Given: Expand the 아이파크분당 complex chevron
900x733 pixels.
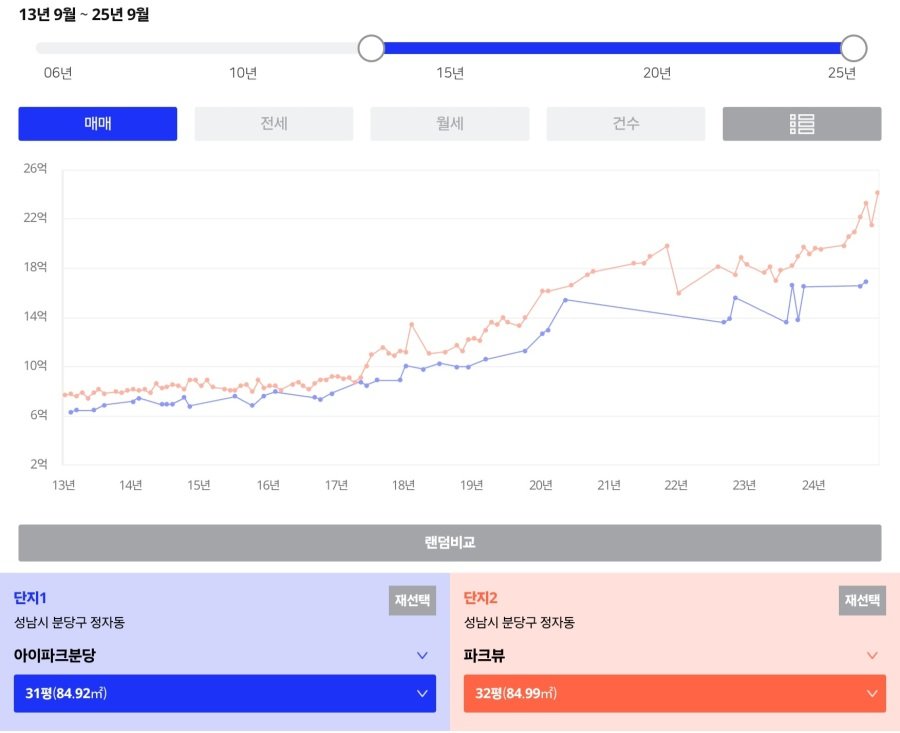Looking at the screenshot, I should [422, 656].
